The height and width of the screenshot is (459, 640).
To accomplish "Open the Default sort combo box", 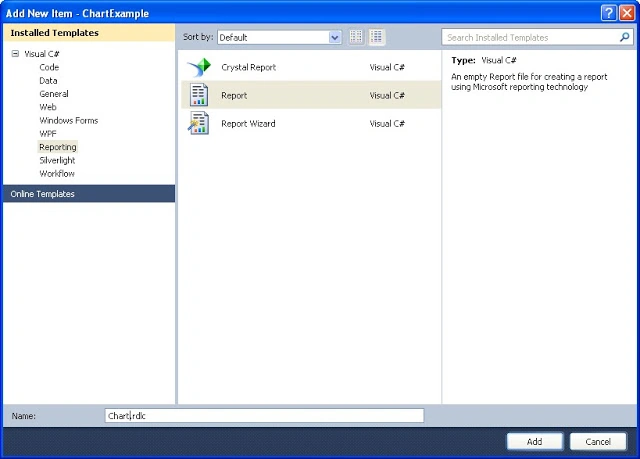I will click(x=280, y=38).
